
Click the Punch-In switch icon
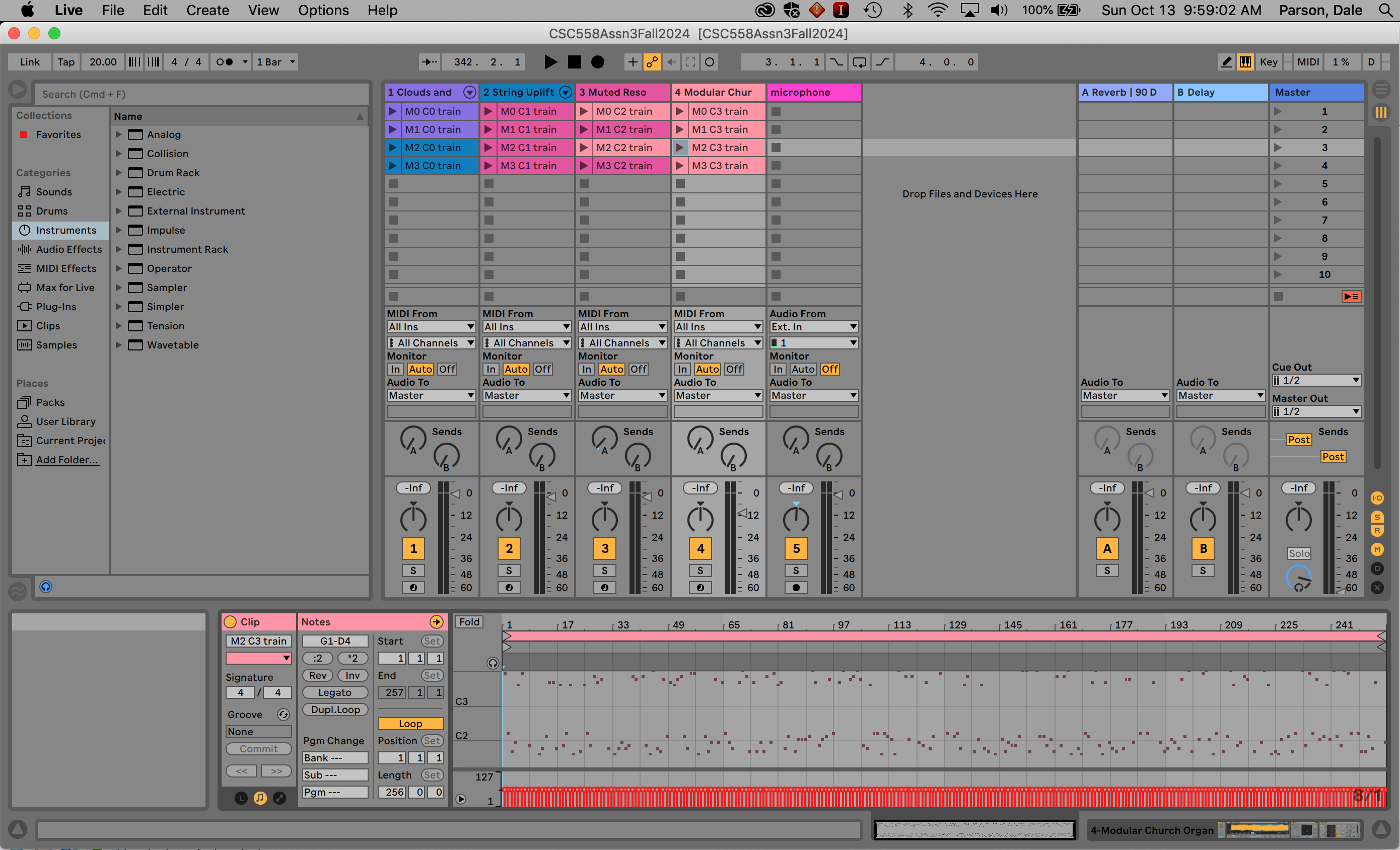click(836, 62)
